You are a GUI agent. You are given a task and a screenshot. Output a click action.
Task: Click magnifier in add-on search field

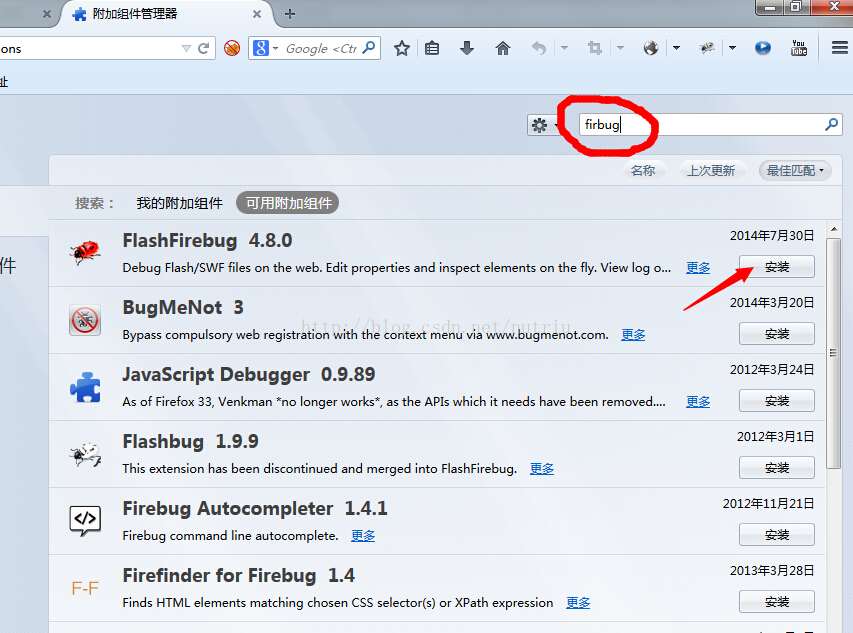[831, 125]
